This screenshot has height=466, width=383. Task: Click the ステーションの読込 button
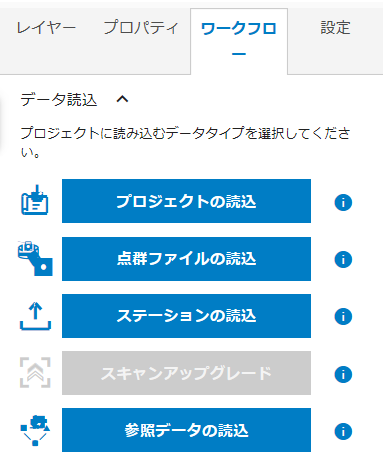[x=186, y=316]
